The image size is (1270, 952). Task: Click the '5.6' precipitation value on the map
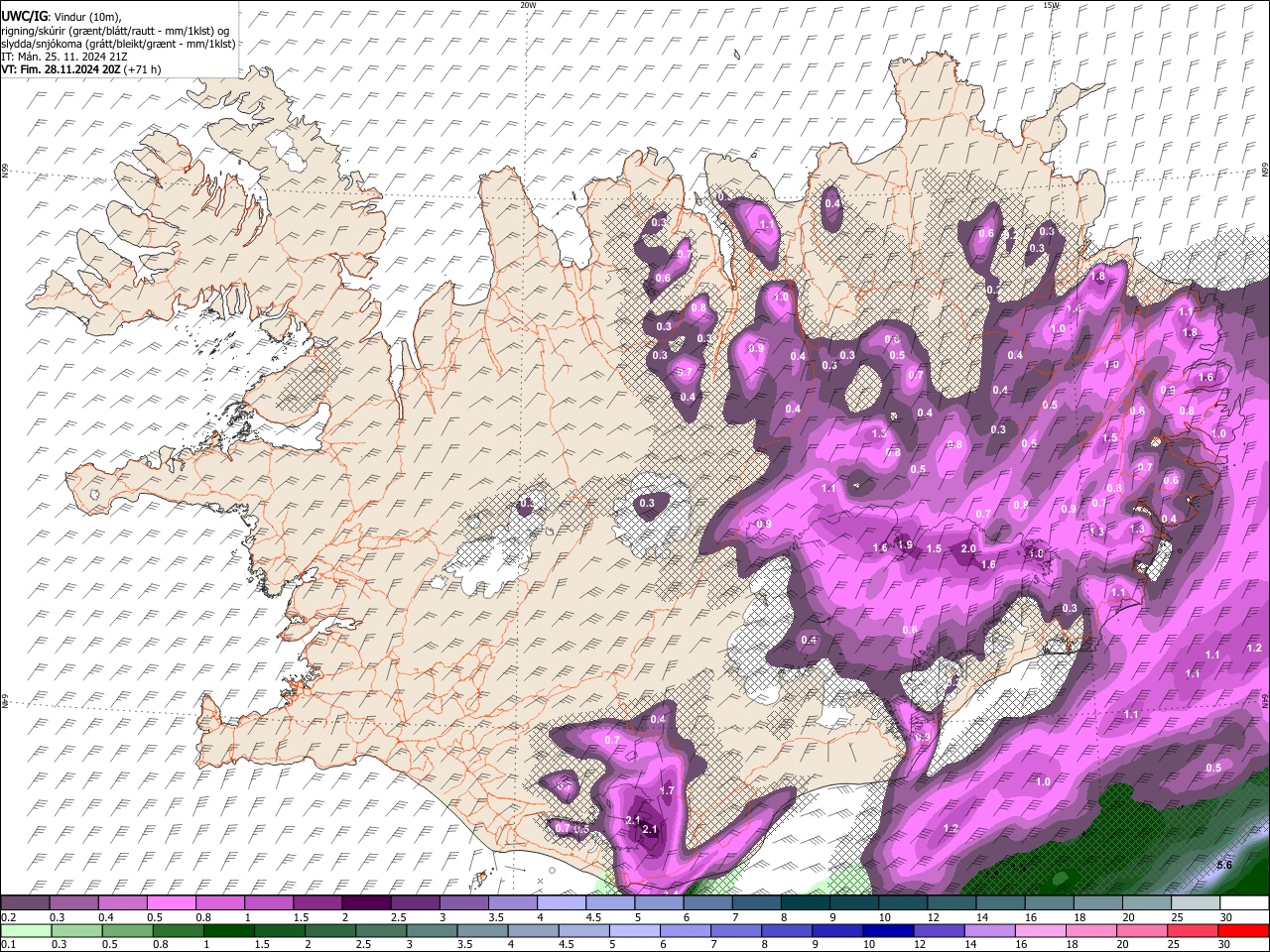click(x=1223, y=865)
